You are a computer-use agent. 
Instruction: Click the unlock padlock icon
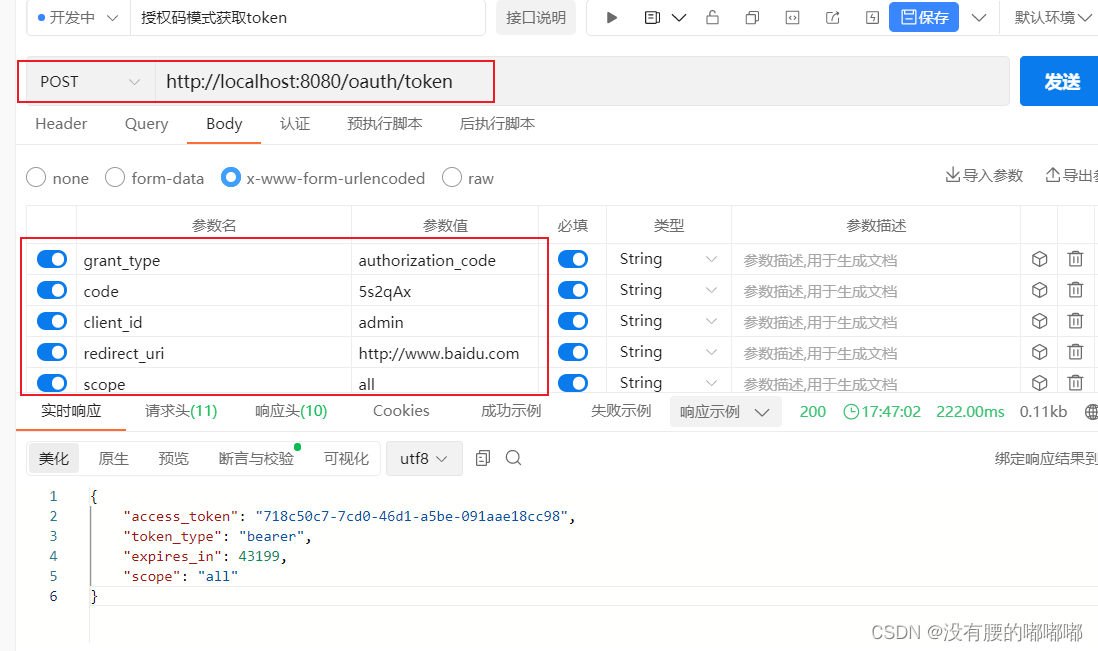point(712,18)
